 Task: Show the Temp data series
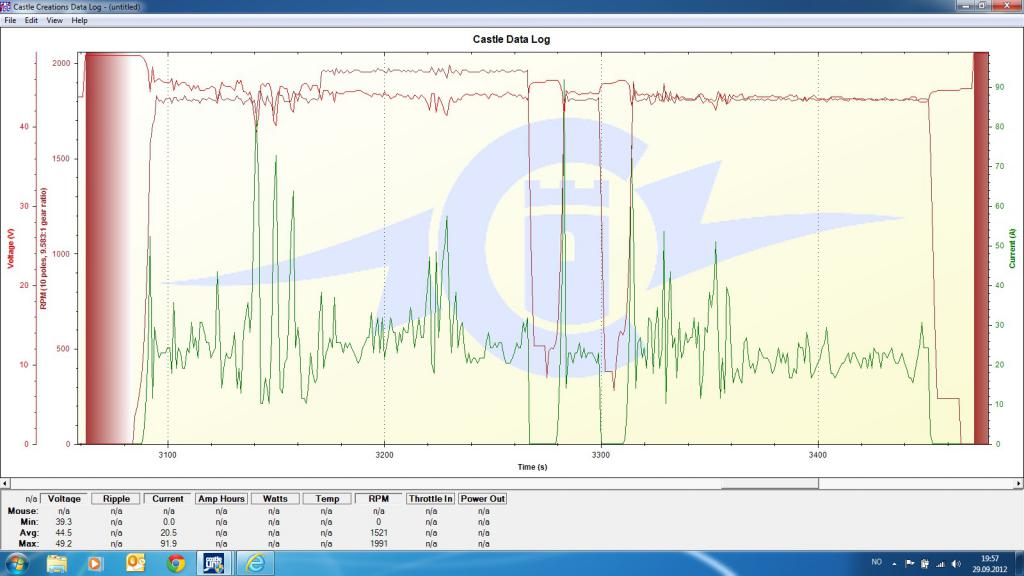(x=326, y=498)
